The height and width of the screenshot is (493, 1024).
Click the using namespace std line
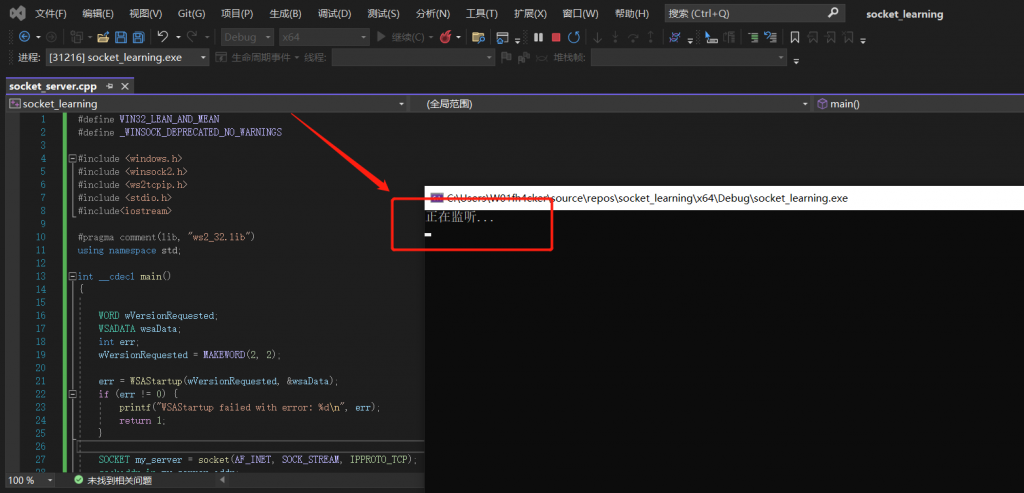click(129, 250)
